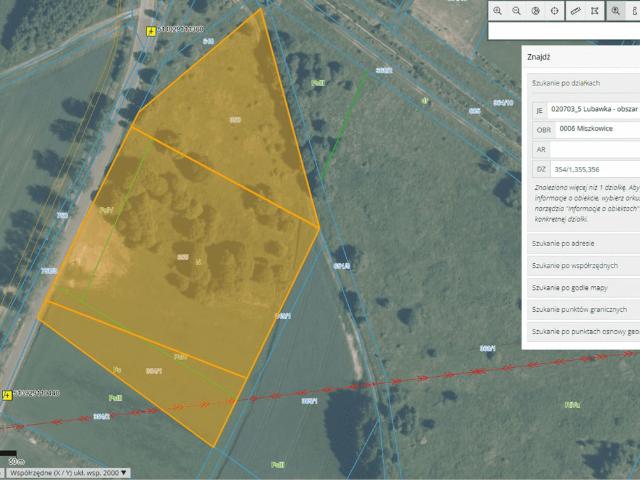Image resolution: width=640 pixels, height=480 pixels.
Task: Activate the locate position crosshair tool
Action: tap(555, 10)
